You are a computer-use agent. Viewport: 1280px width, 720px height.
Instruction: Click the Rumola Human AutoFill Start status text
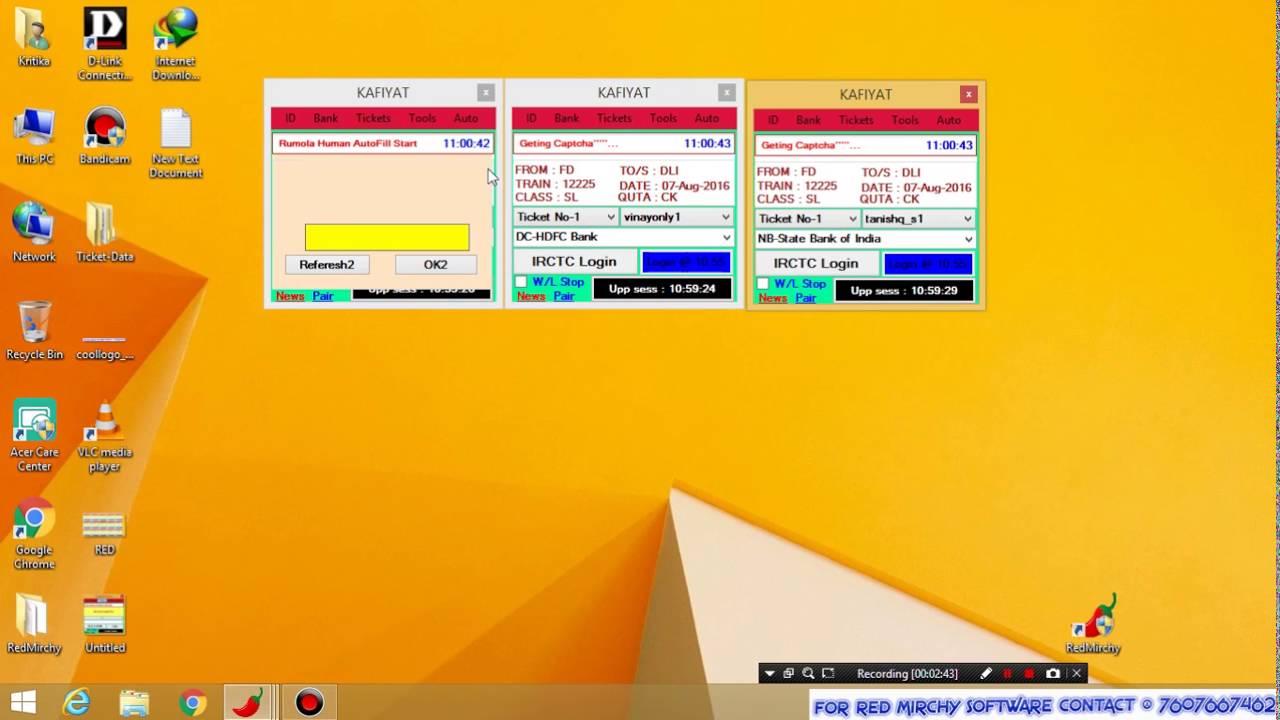click(x=348, y=143)
